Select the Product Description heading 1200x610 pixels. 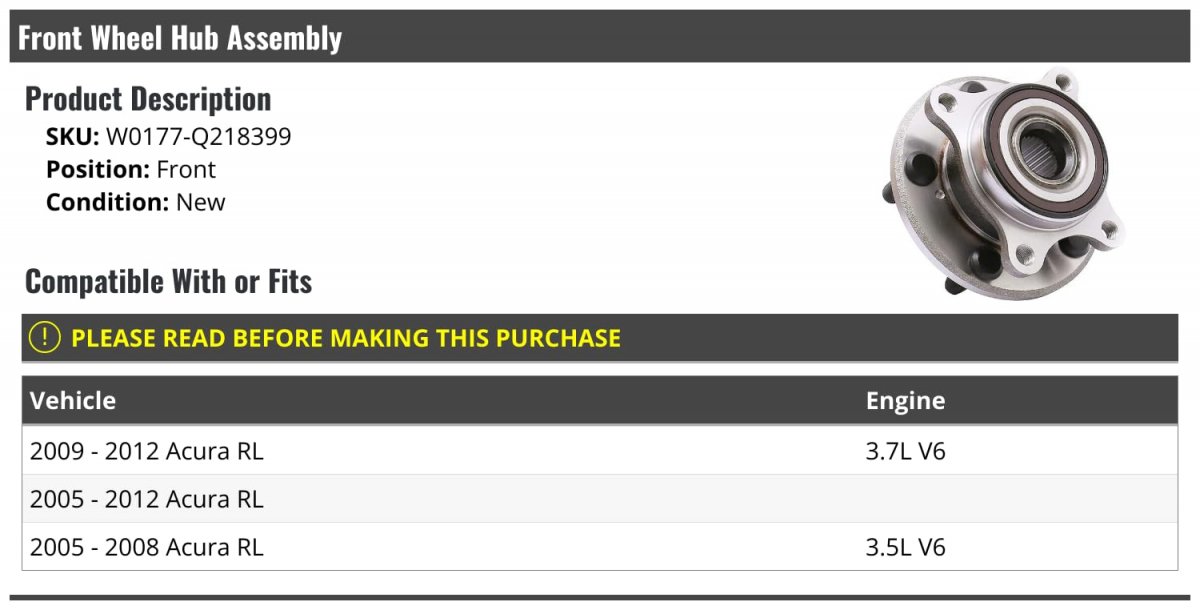coord(148,99)
